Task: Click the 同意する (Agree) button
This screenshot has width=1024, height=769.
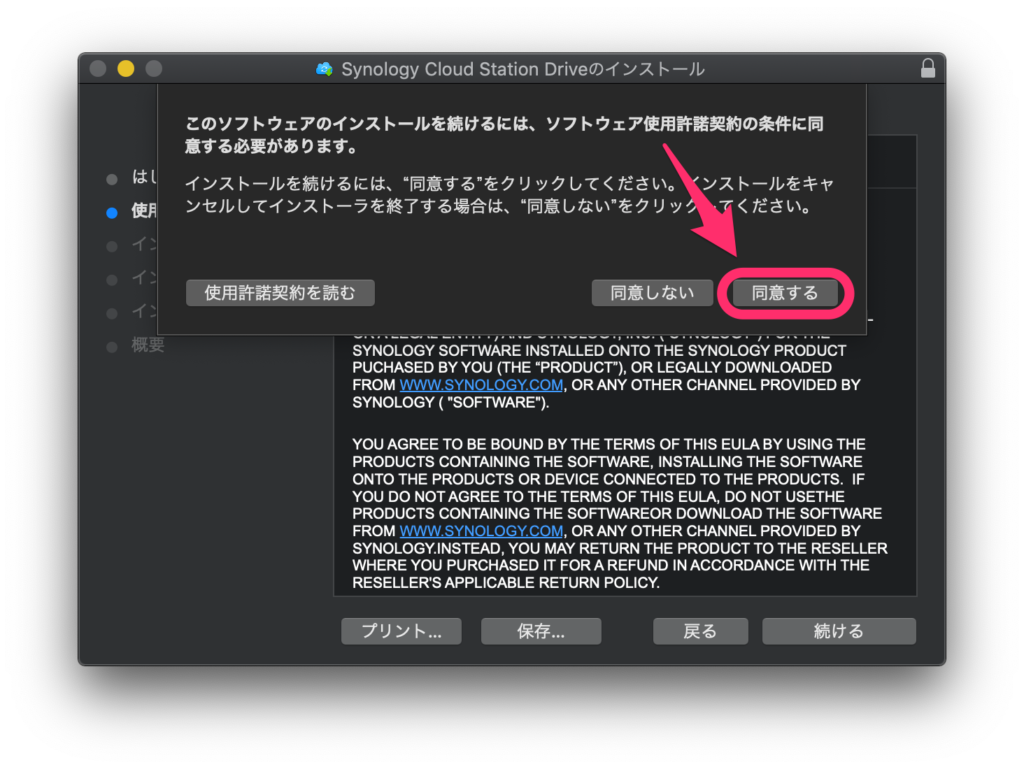Action: (785, 293)
